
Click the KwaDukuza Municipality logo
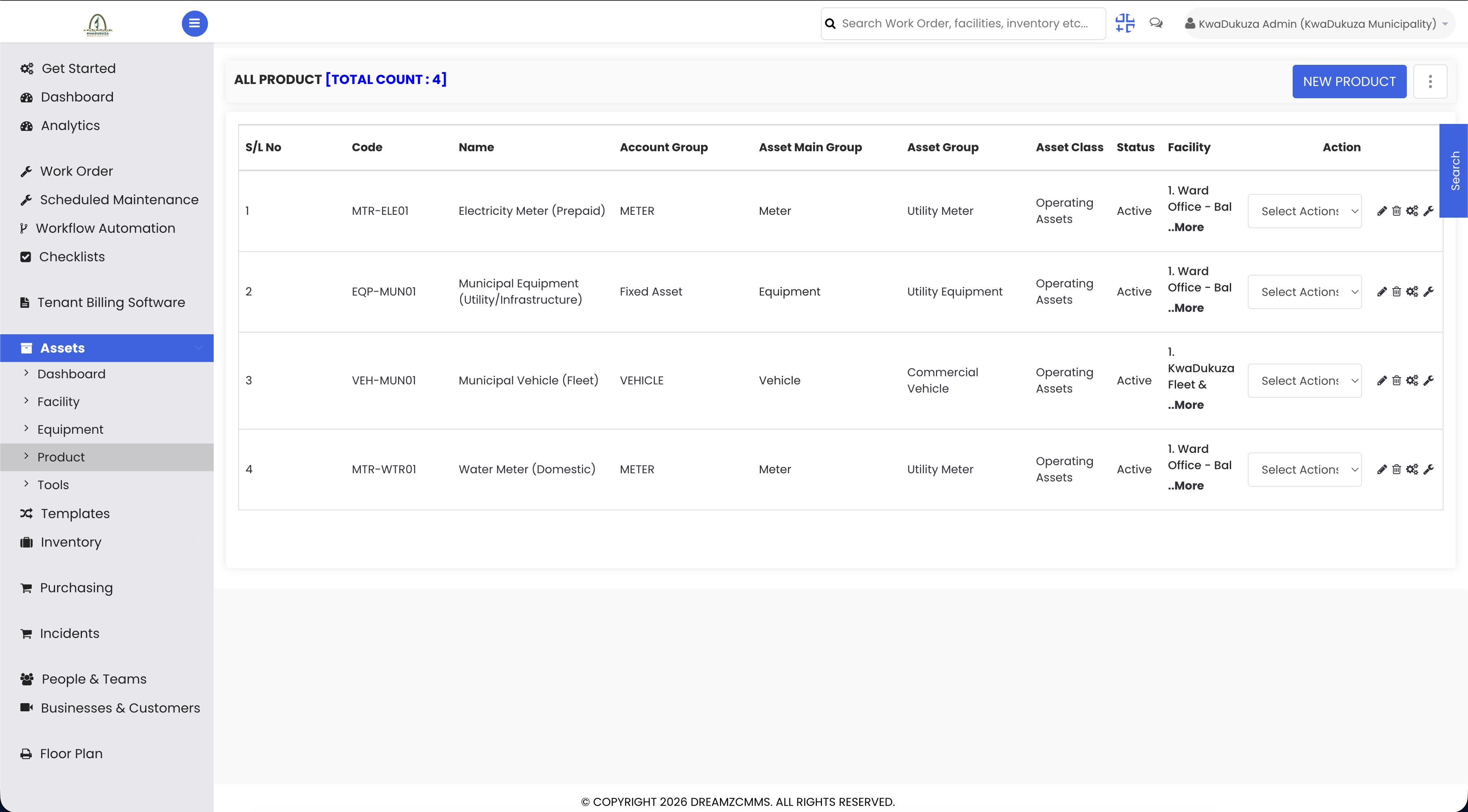click(98, 24)
